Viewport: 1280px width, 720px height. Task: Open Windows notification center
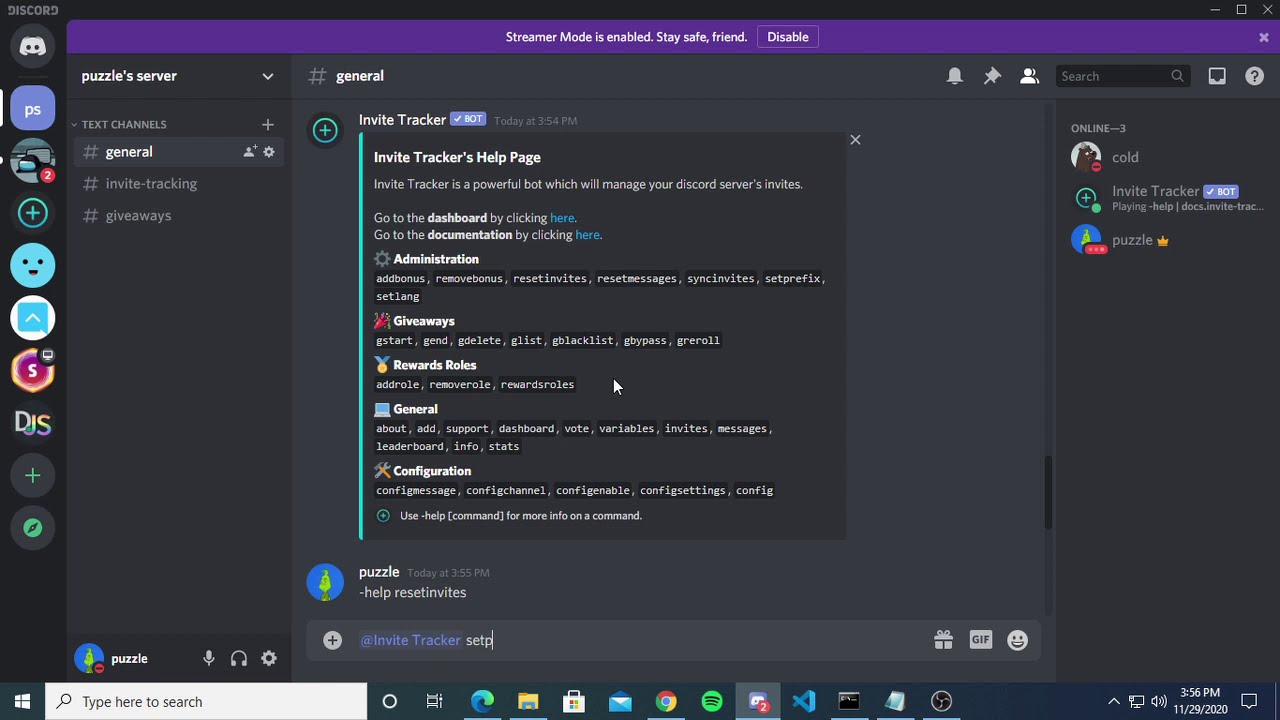1249,702
